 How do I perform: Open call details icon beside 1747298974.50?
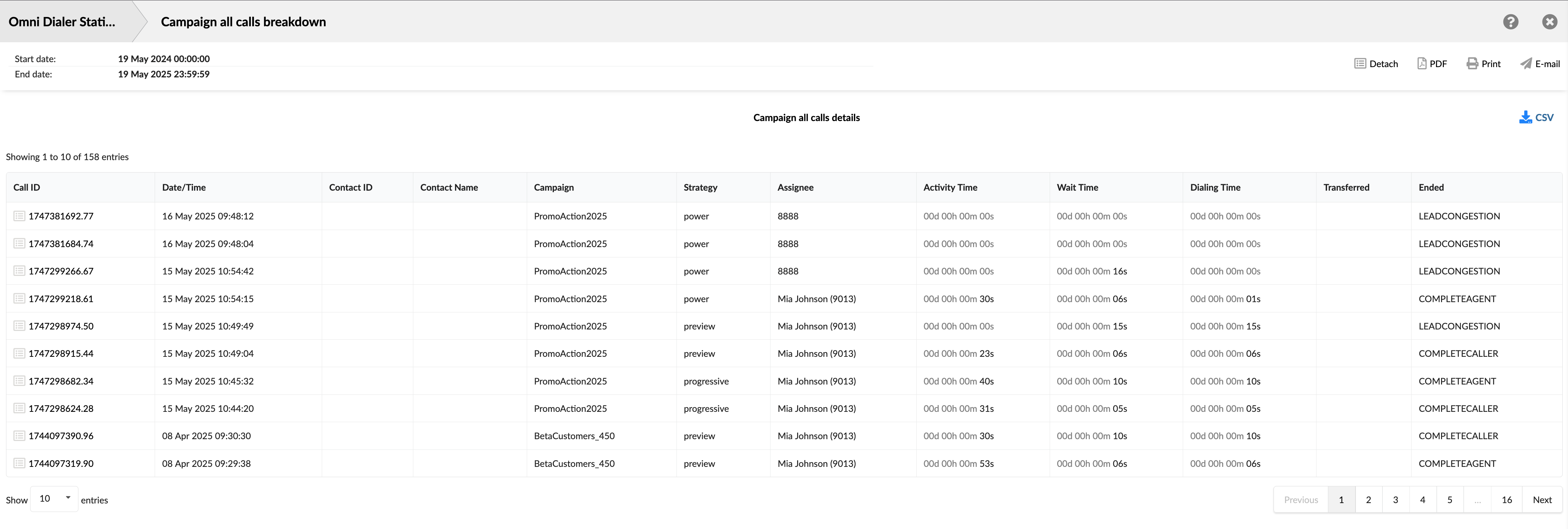point(19,326)
